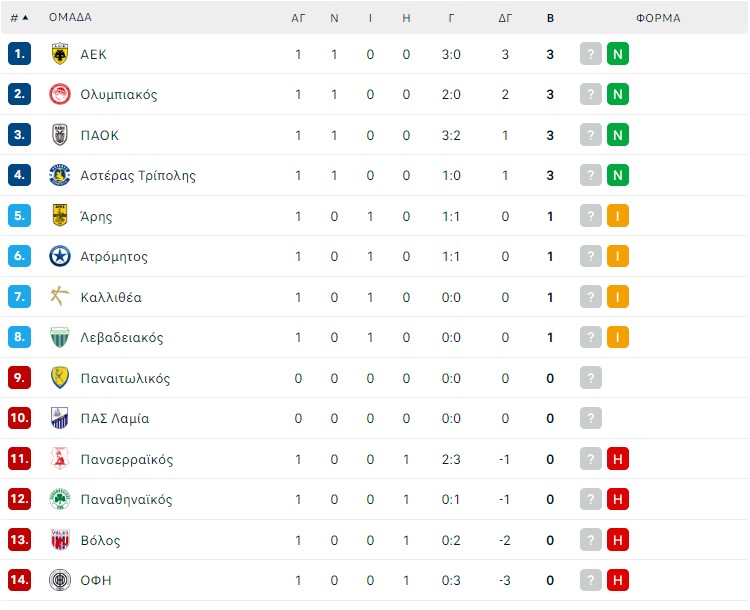Viewport: 750px width, 610px height.
Task: Open the Καλλιθέα team name link
Action: 110,297
